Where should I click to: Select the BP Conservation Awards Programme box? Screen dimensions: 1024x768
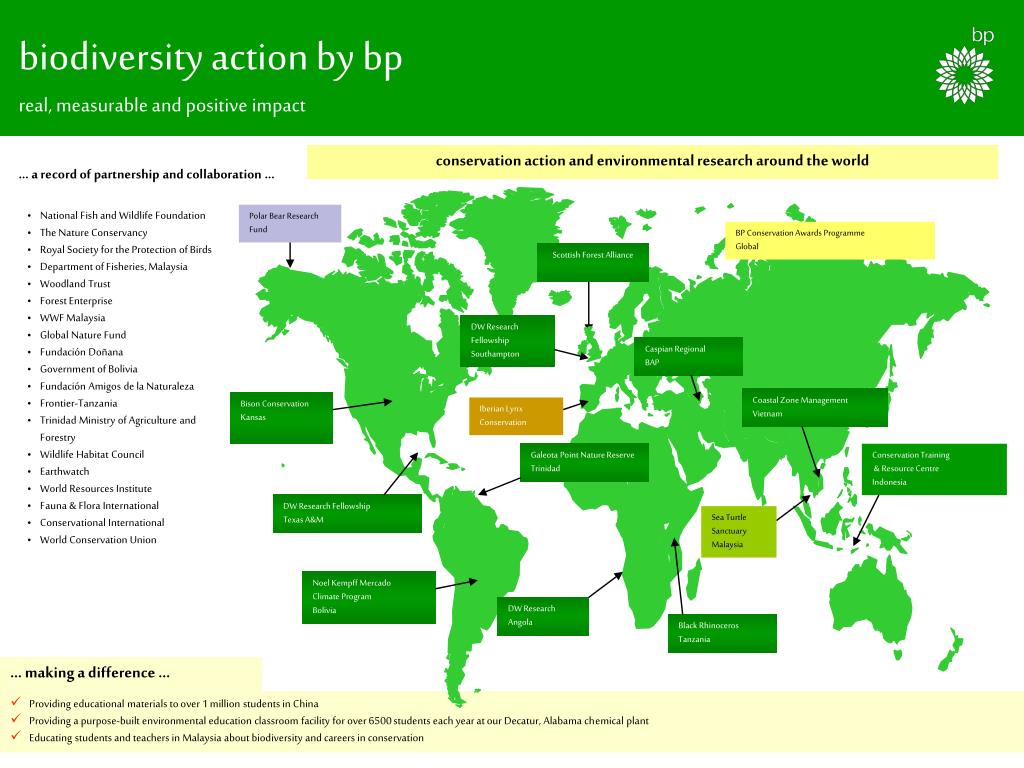pos(830,240)
